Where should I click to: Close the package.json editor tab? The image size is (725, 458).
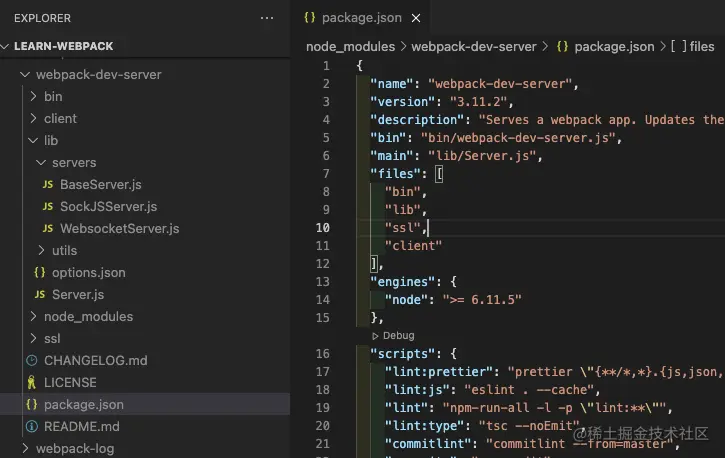point(416,18)
